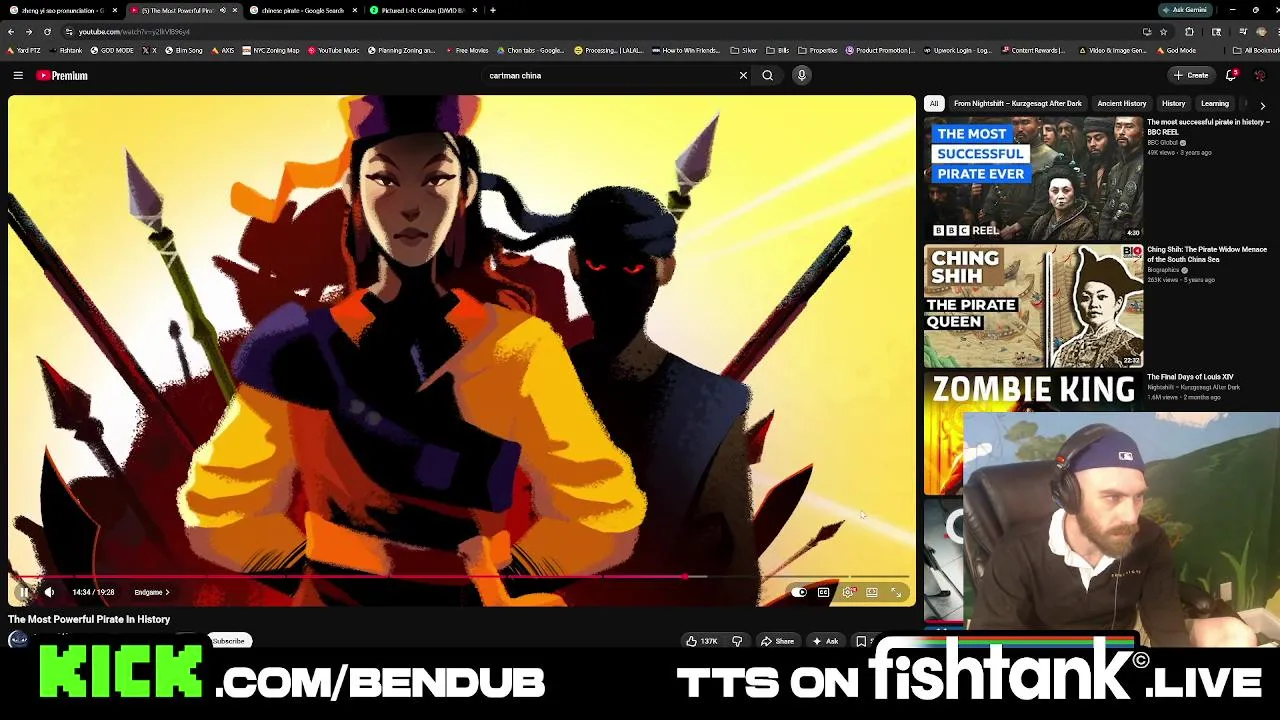This screenshot has width=1280, height=720.
Task: Open the Create button
Action: [1191, 75]
